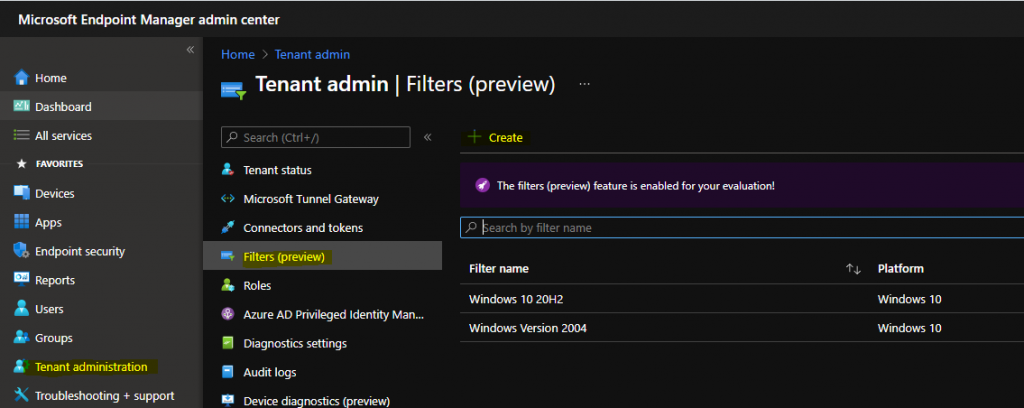This screenshot has height=408, width=1024.
Task: Open the Windows Version 2004 filter
Action: tap(528, 328)
